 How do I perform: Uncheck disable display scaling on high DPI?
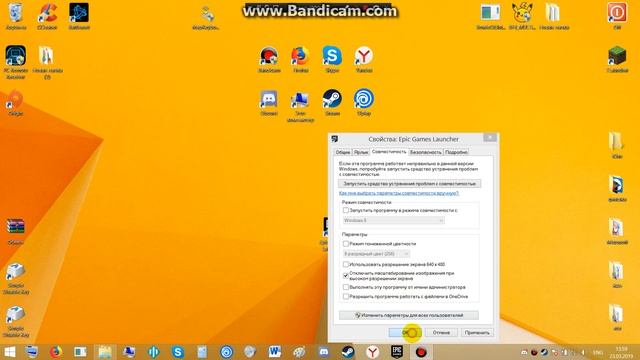(346, 276)
